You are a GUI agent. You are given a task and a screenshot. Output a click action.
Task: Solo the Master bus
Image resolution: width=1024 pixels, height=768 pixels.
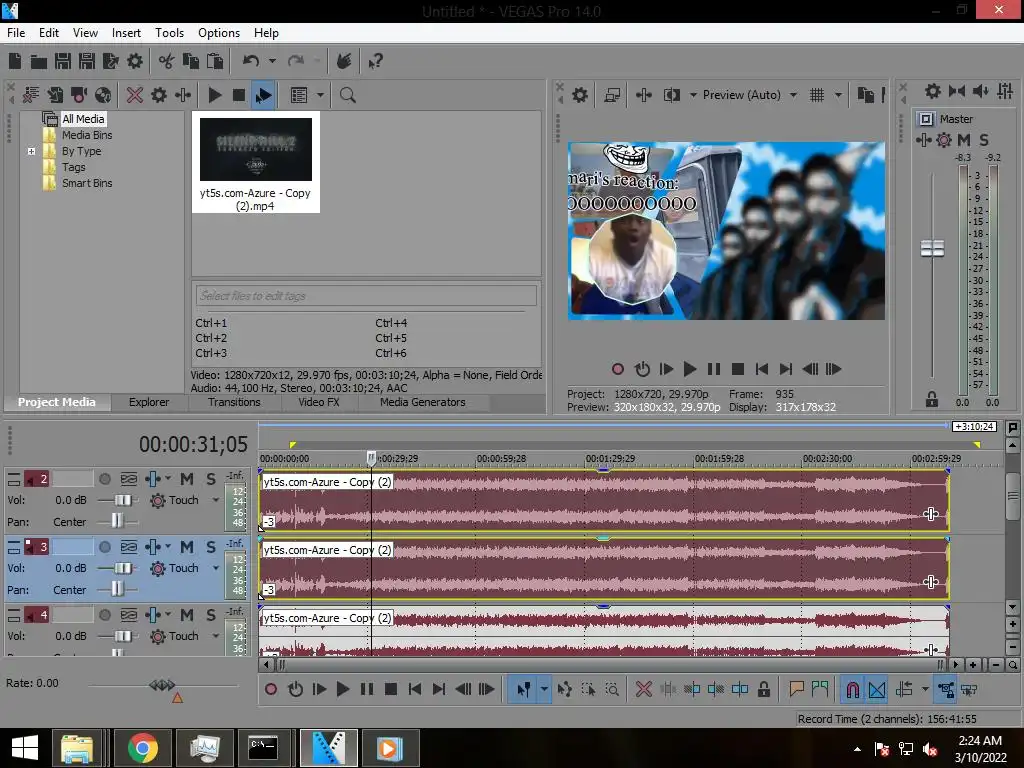[984, 140]
